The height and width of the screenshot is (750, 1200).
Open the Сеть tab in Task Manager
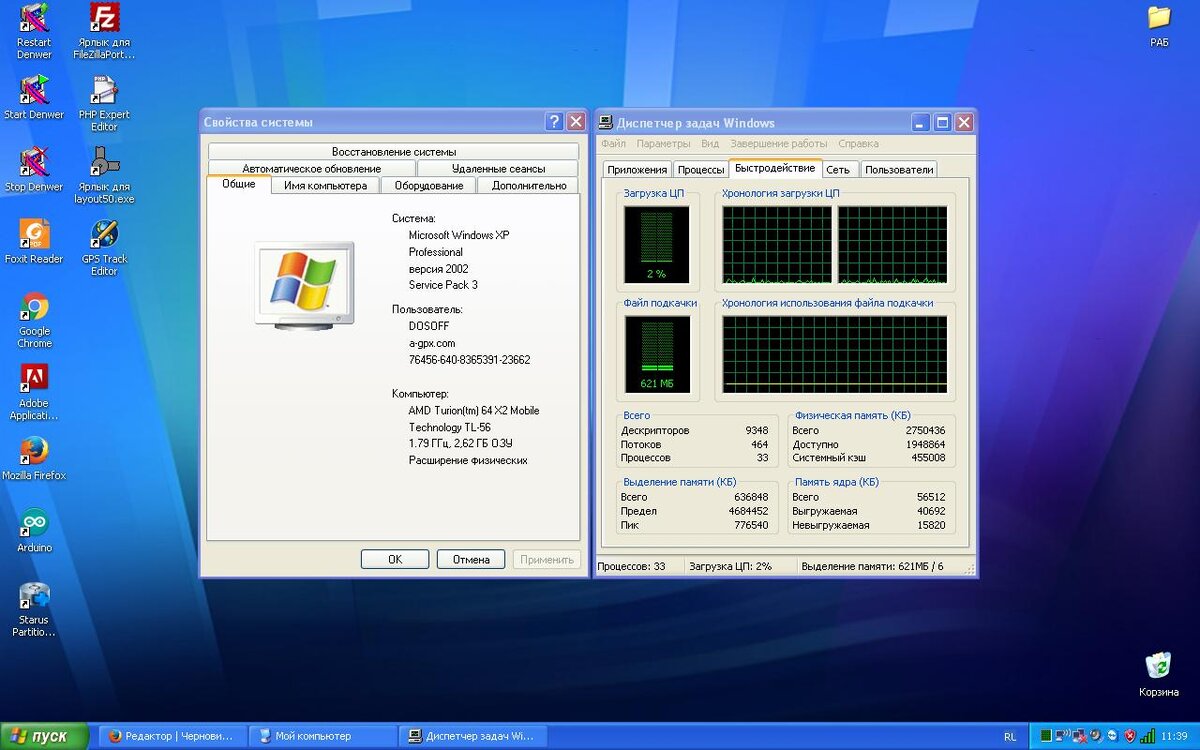(x=838, y=170)
